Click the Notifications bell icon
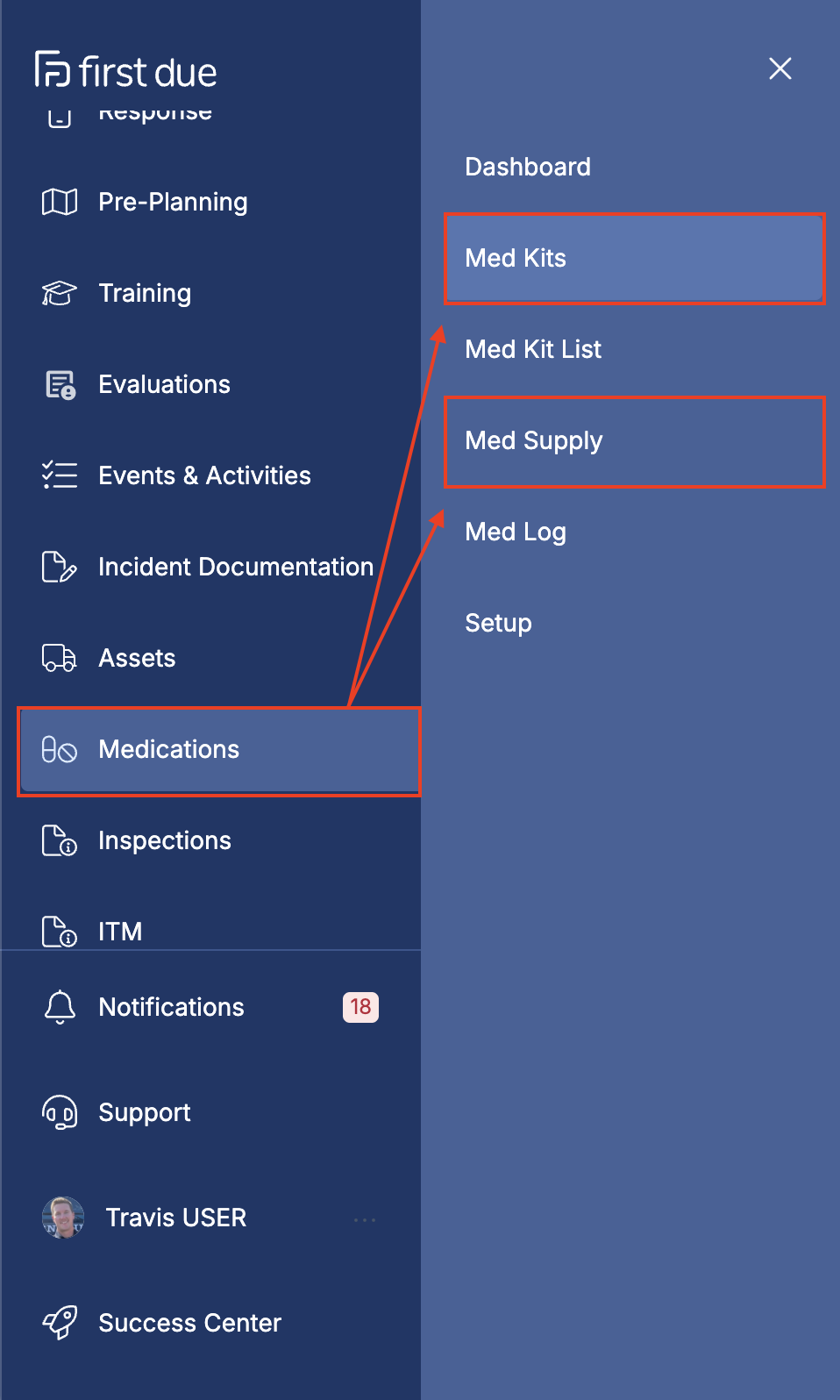 (x=60, y=1007)
